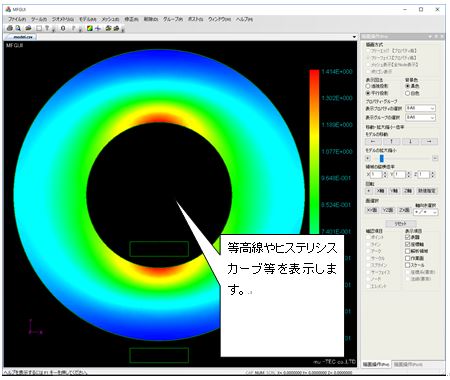Viewport: 450px width, 380px height.
Task: Open the display group selection dropdown
Action: tap(420, 117)
